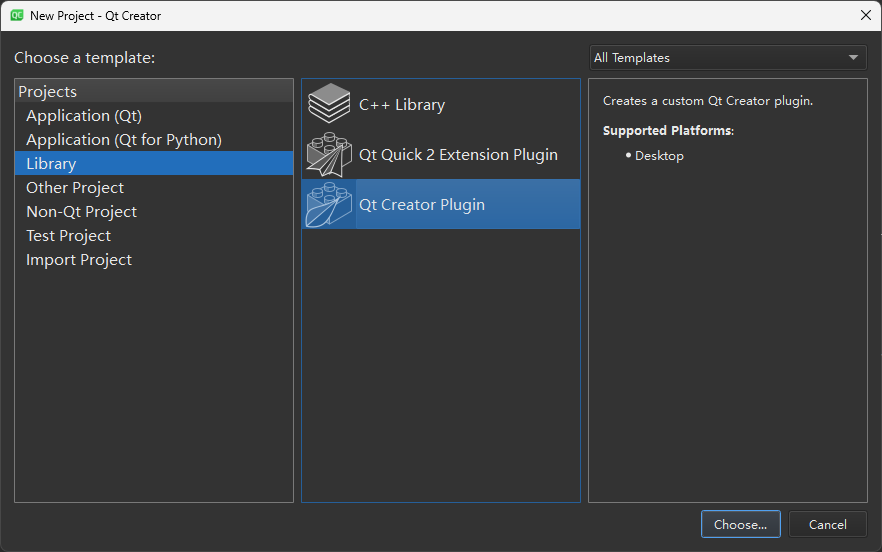
Task: Click the Supported Platforms heading
Action: (x=668, y=131)
